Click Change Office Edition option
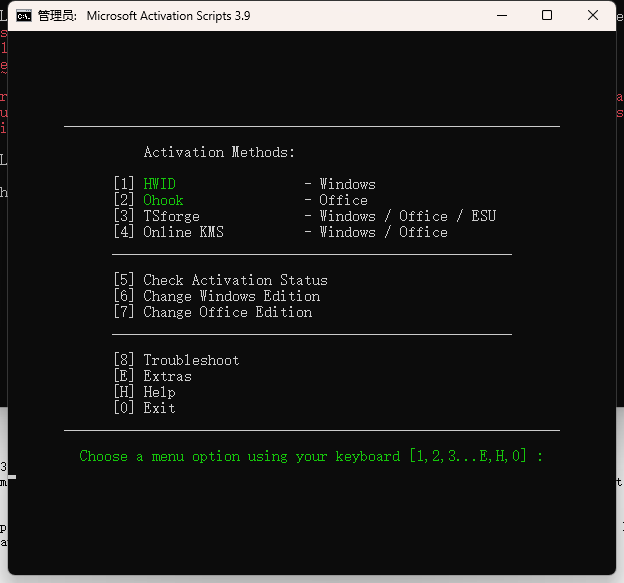 coord(227,312)
